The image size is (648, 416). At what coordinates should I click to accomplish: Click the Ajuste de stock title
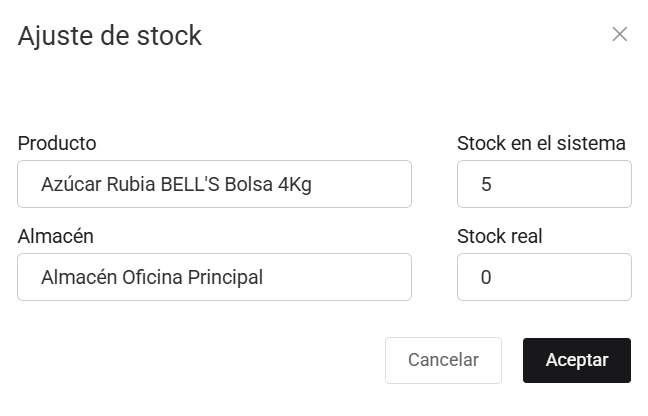110,36
